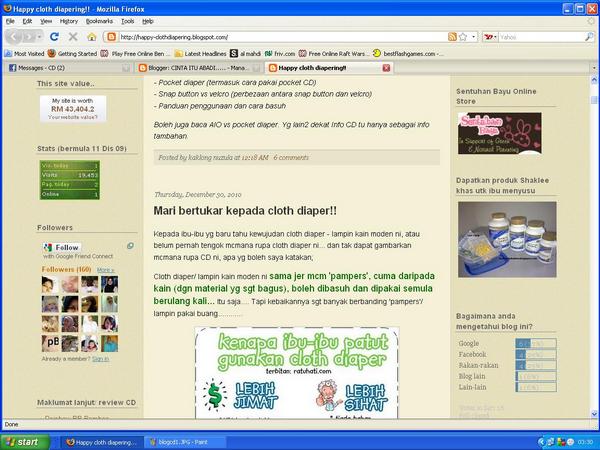Screen dimensions: 600x450
Task: Click the Blogger site icon in address bar
Action: pyautogui.click(x=111, y=37)
